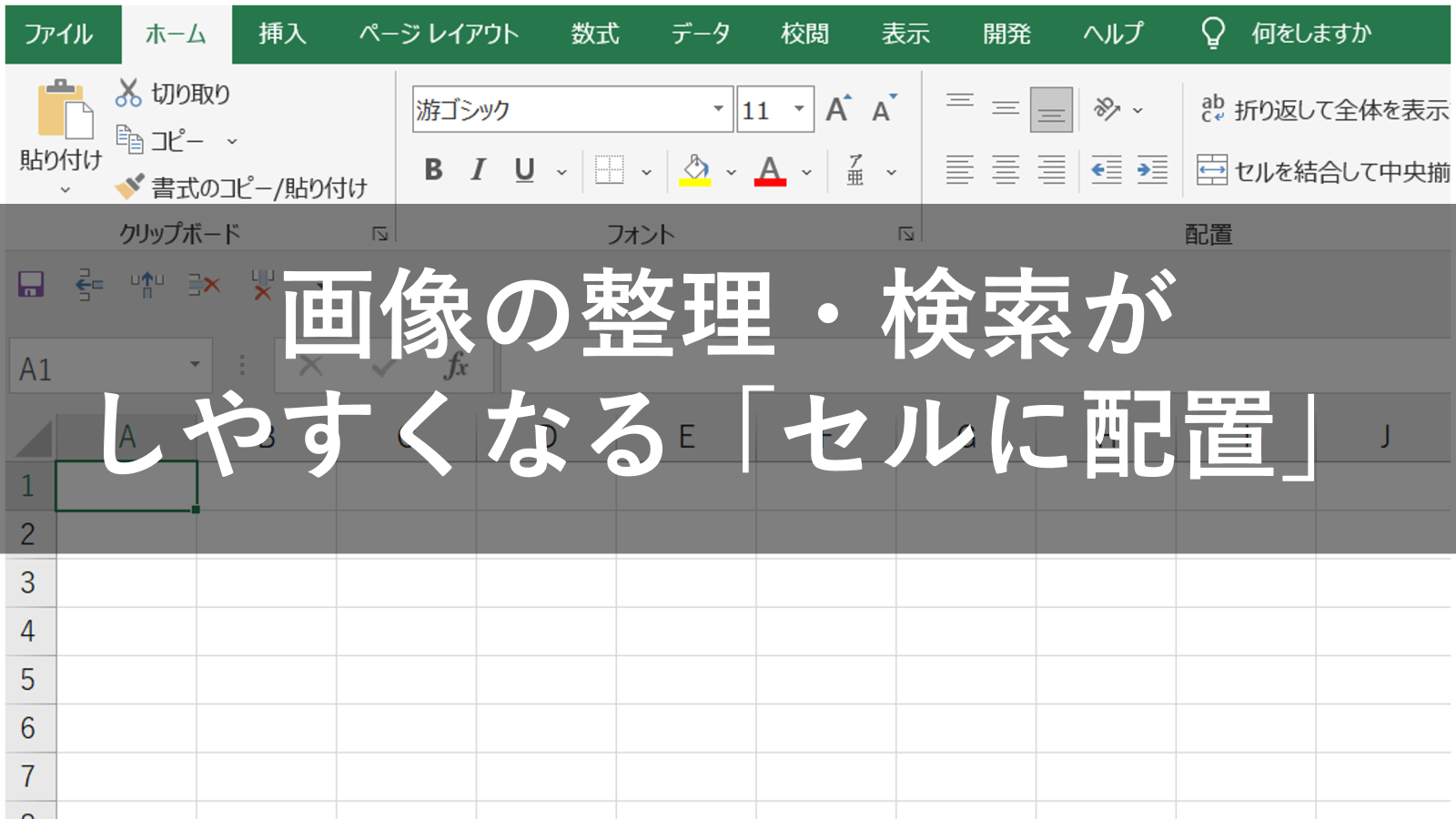The height and width of the screenshot is (819, 1456).
Task: Select row 3 header
Action: (x=28, y=582)
